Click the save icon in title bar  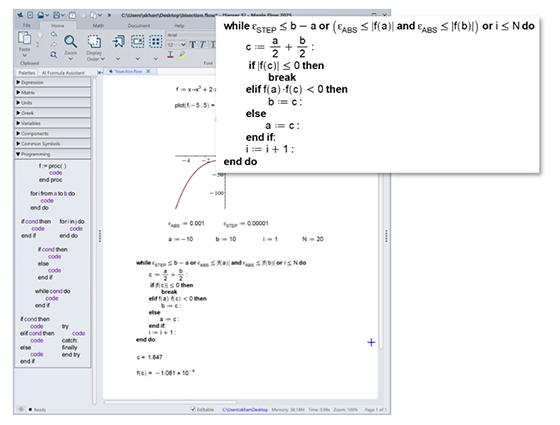(56, 15)
